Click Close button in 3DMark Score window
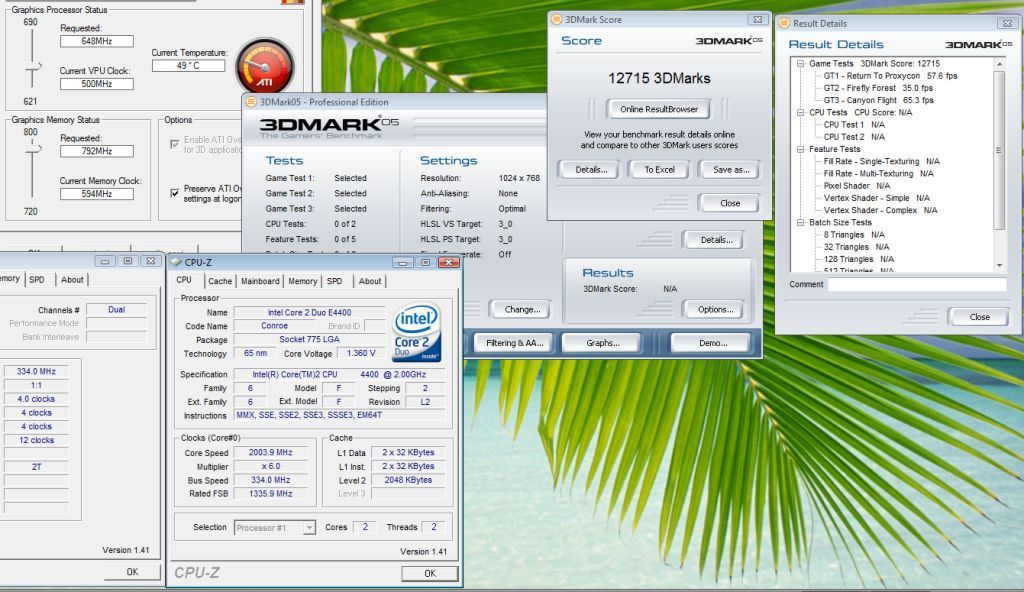The width and height of the screenshot is (1024, 592). [x=729, y=203]
